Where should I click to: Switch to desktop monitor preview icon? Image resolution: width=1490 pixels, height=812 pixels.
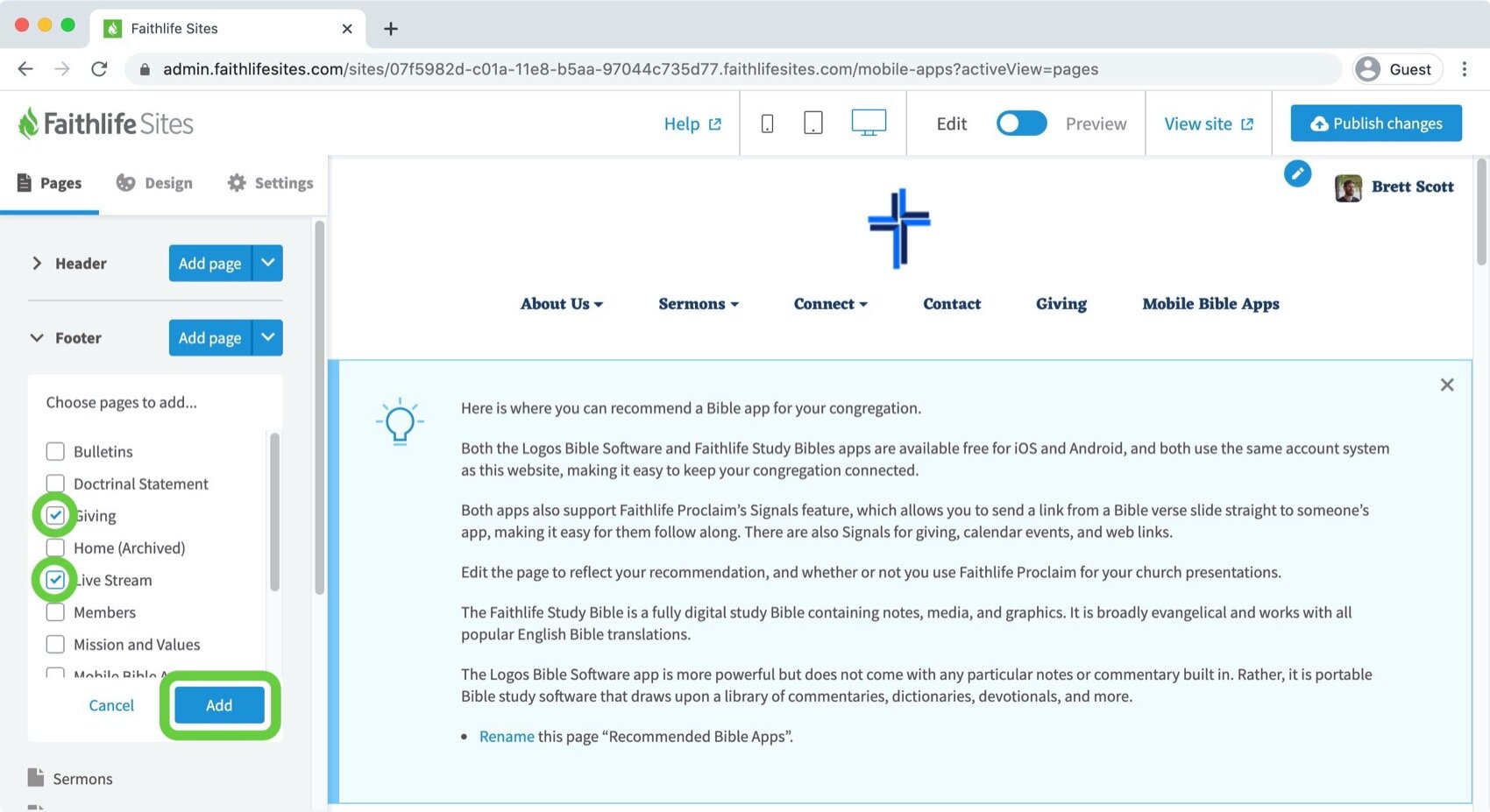(x=869, y=123)
